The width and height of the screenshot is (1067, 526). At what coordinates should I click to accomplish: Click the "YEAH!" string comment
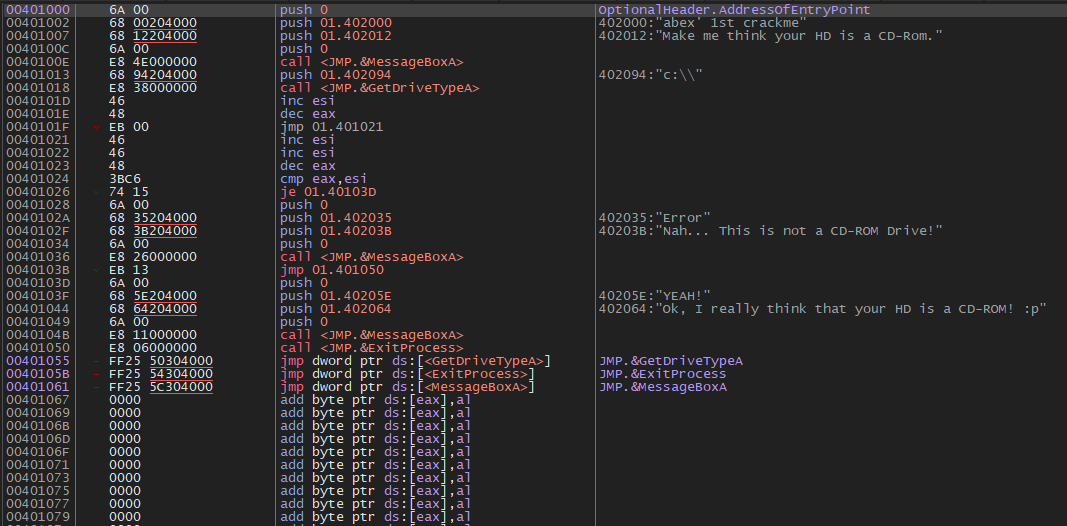[655, 296]
